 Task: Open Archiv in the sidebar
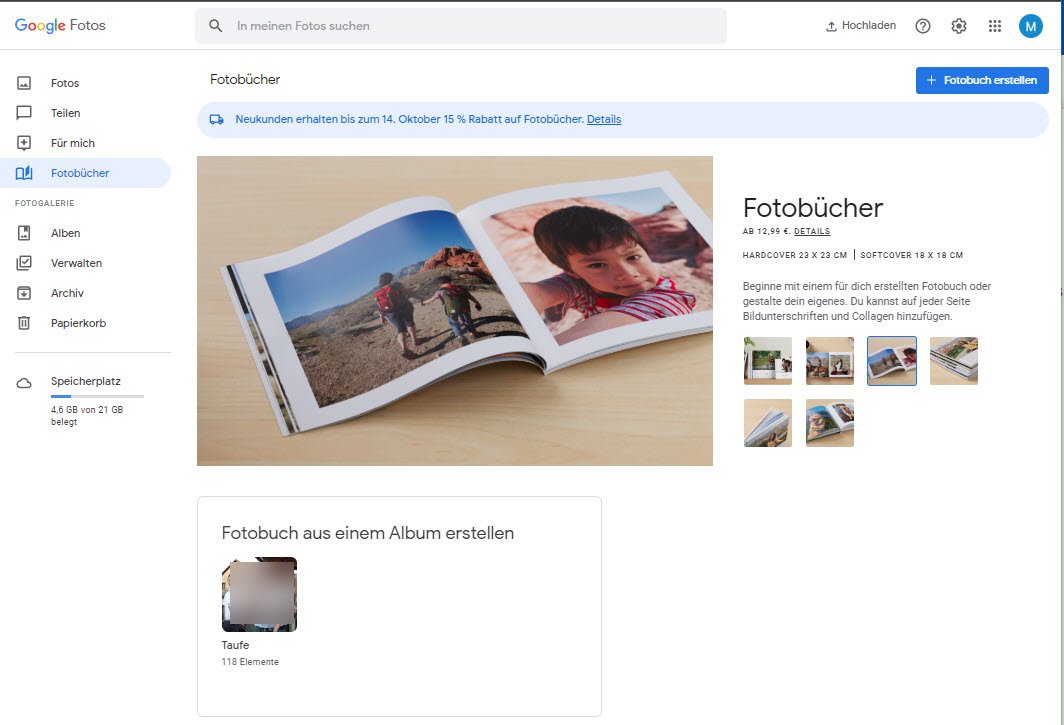coord(86,293)
